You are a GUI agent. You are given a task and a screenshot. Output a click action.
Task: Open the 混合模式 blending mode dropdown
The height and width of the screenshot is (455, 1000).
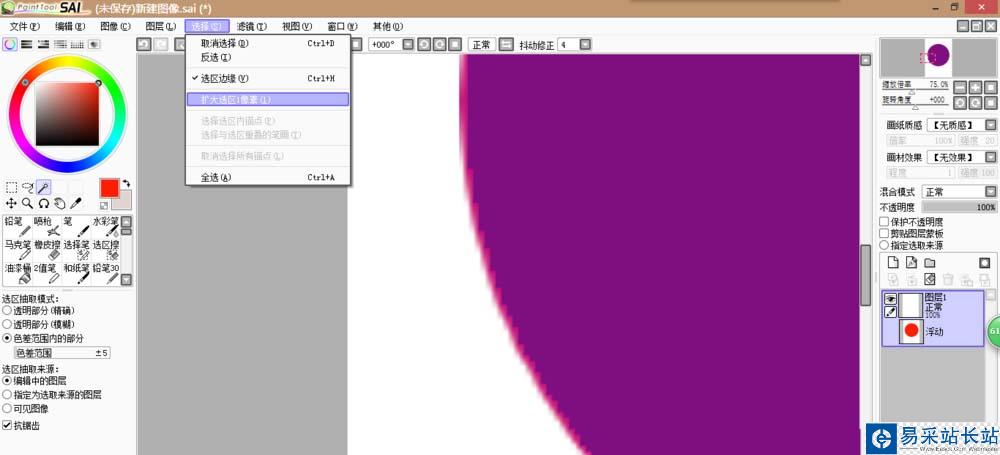tap(990, 191)
